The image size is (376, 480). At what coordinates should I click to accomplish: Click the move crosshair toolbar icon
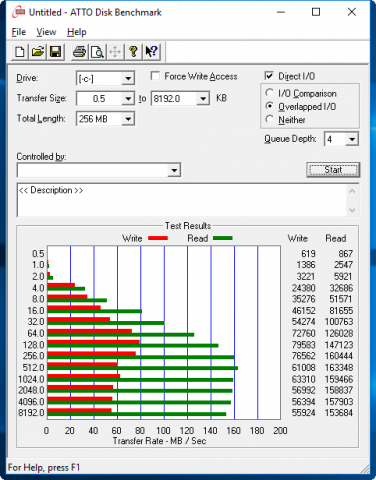click(115, 52)
